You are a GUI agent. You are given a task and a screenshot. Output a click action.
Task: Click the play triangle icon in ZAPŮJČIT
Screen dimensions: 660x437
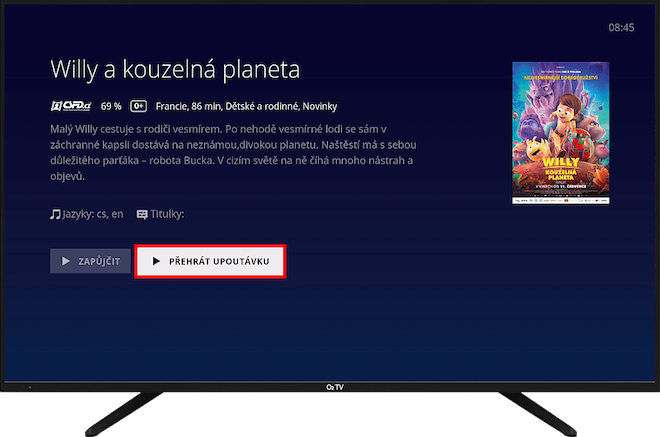click(66, 261)
